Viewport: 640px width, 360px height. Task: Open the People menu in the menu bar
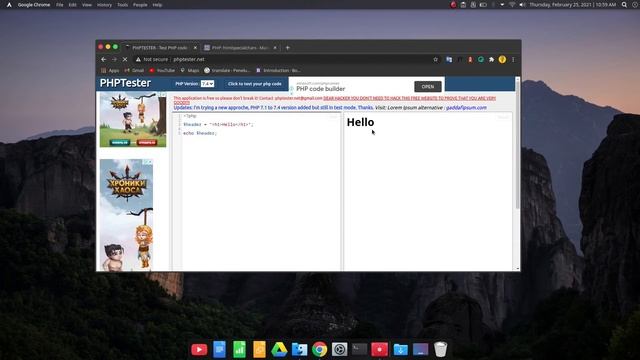point(140,5)
